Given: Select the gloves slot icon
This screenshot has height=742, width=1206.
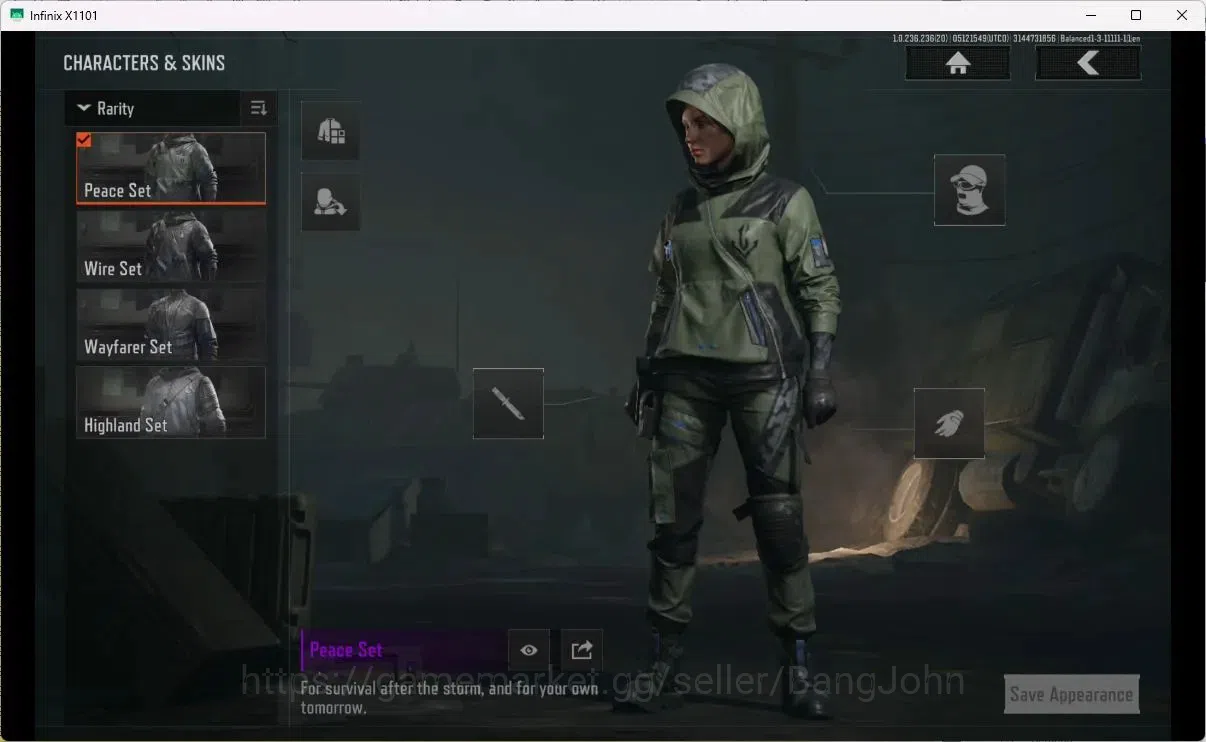Looking at the screenshot, I should tap(949, 423).
